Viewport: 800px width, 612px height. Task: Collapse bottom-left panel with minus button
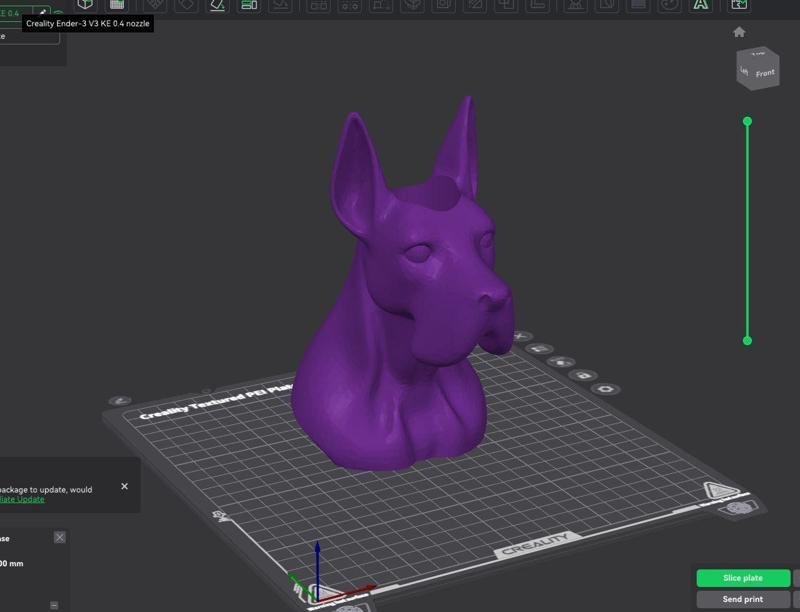point(54,605)
